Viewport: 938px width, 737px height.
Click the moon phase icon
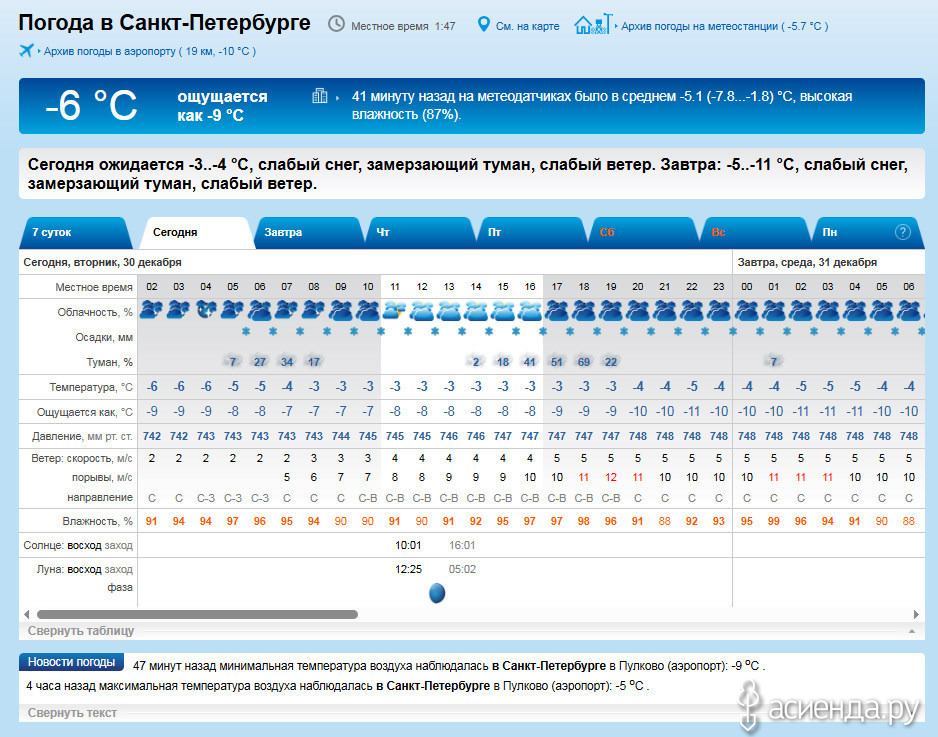[436, 593]
